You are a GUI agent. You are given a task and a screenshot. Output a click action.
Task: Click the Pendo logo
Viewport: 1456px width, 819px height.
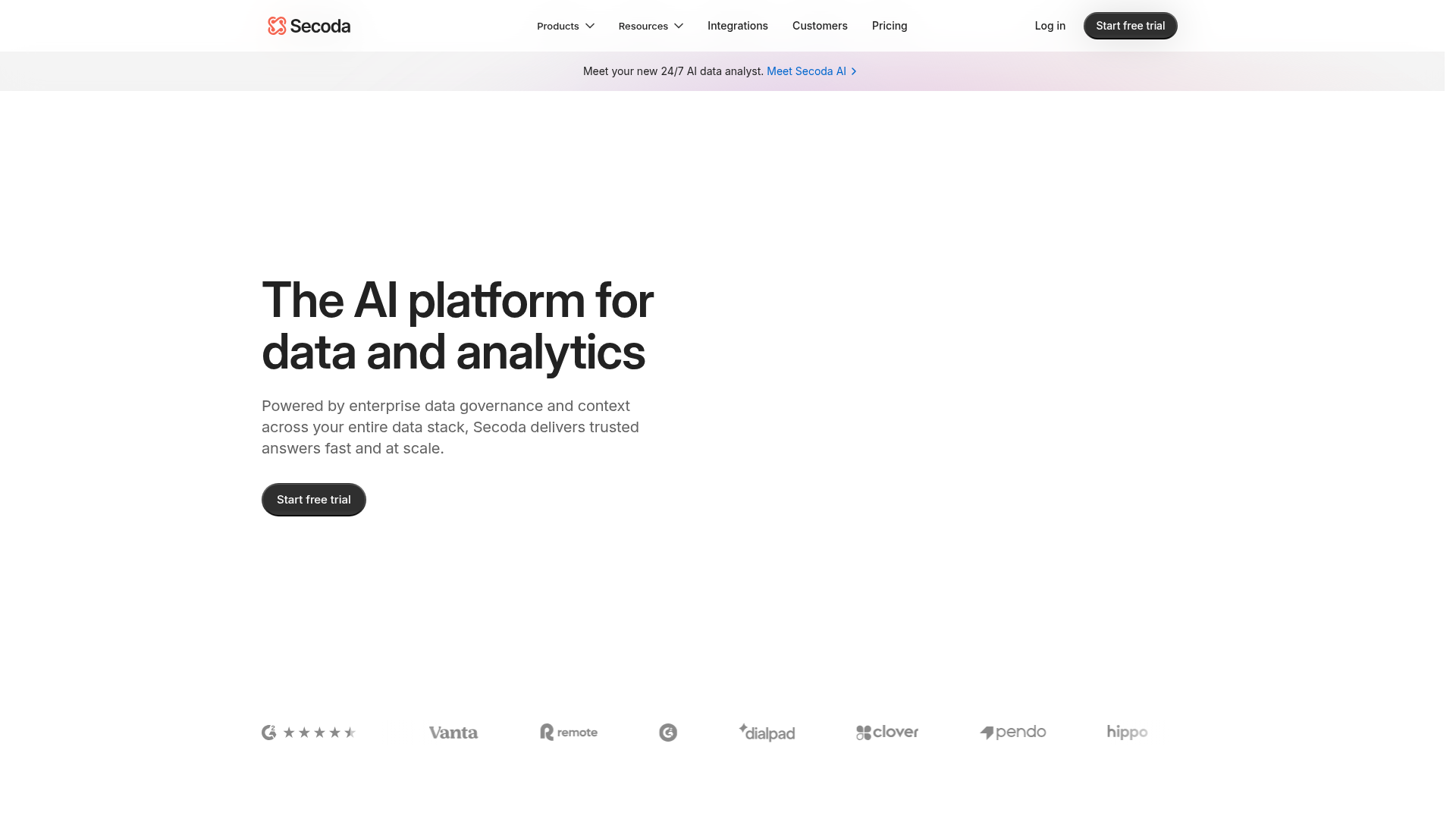pos(1013,732)
